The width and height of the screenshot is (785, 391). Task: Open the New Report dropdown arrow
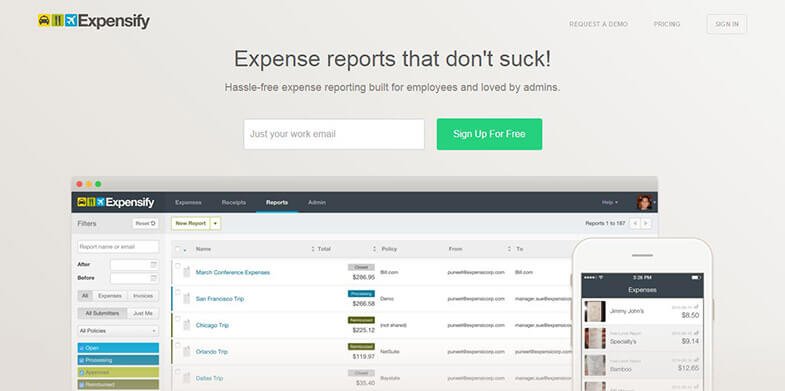pyautogui.click(x=215, y=223)
